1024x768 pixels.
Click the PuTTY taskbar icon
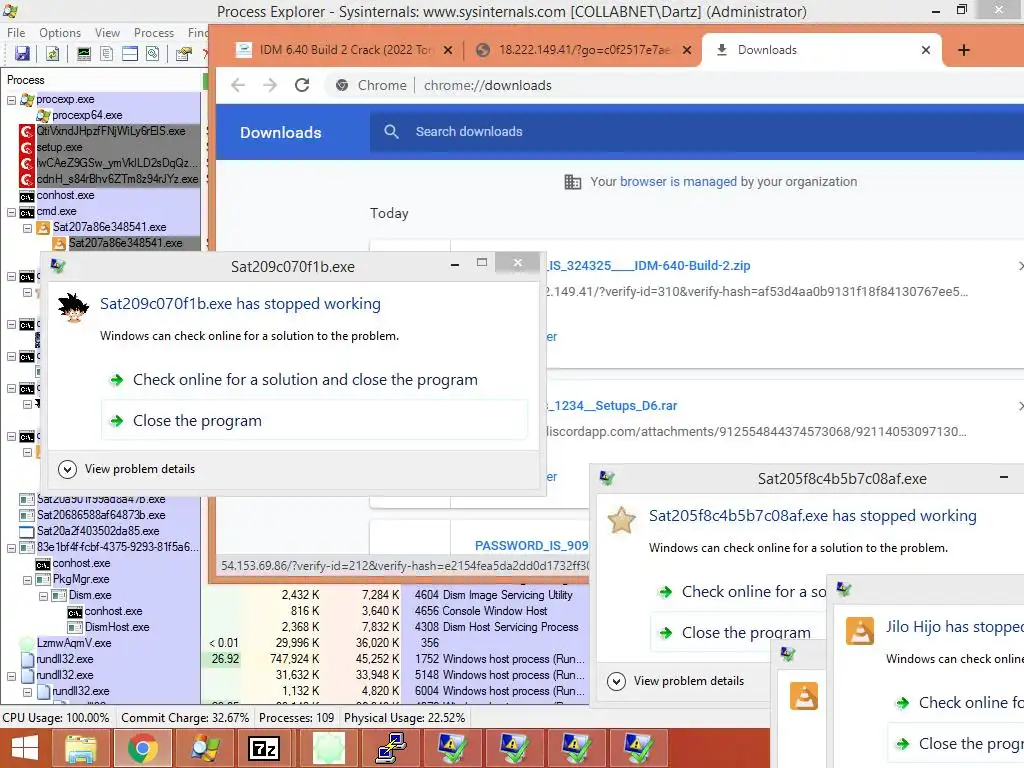point(391,748)
